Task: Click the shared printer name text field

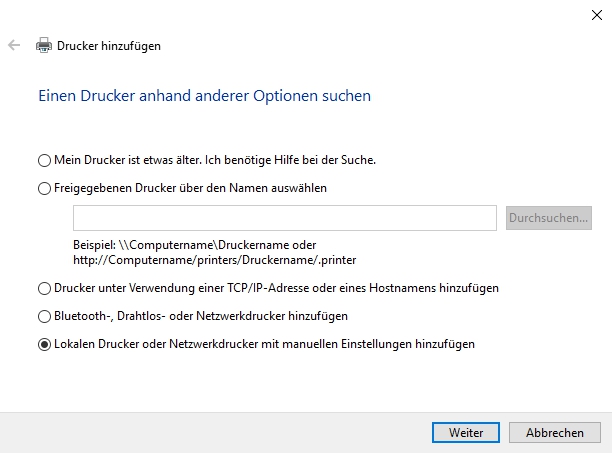Action: [x=285, y=218]
